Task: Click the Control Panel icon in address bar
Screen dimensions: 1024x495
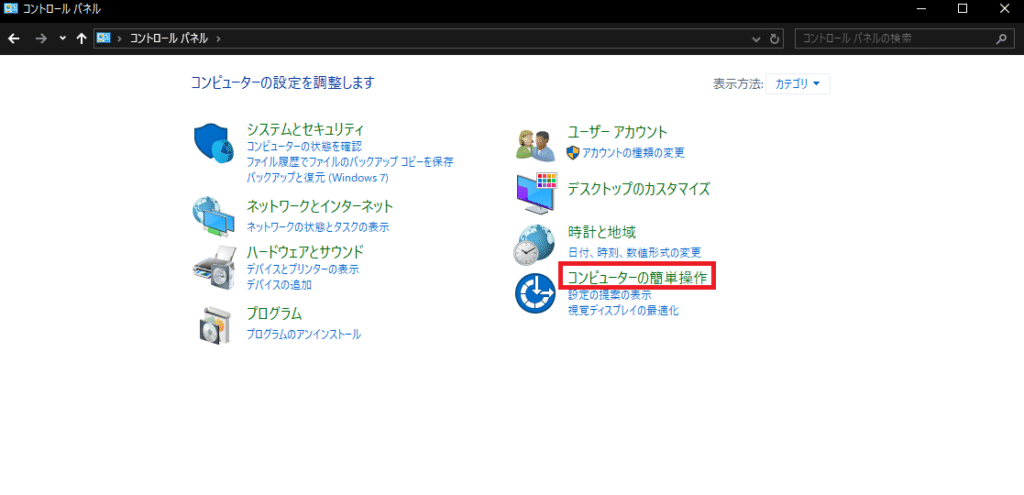Action: coord(103,38)
